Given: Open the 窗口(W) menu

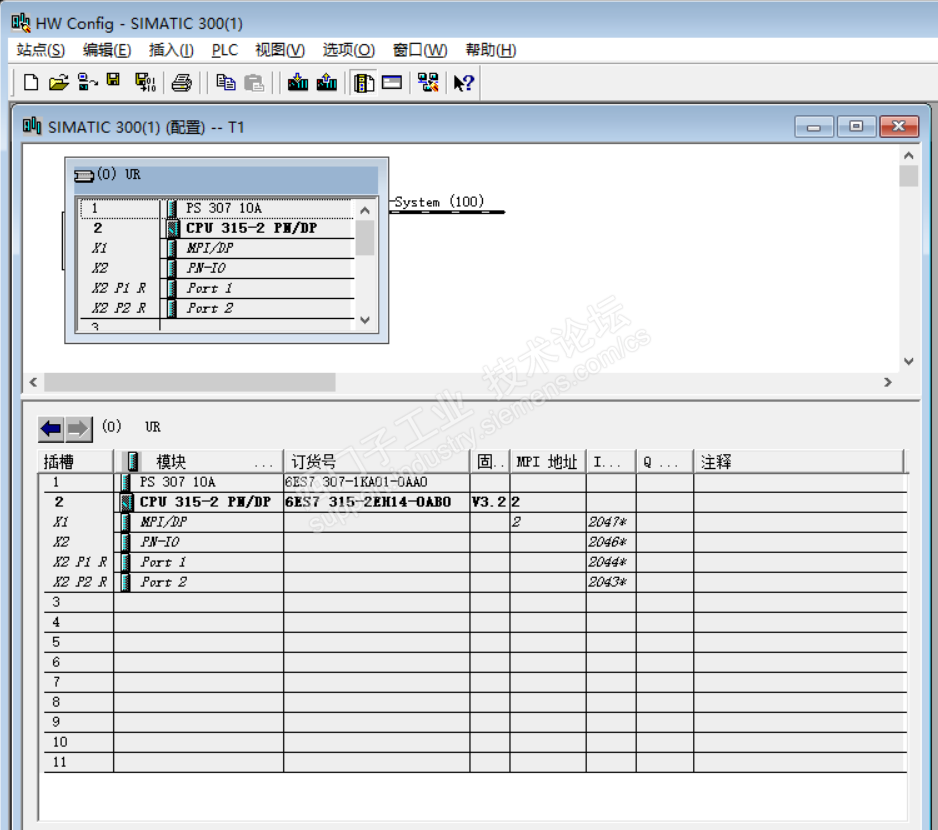Looking at the screenshot, I should [x=420, y=50].
